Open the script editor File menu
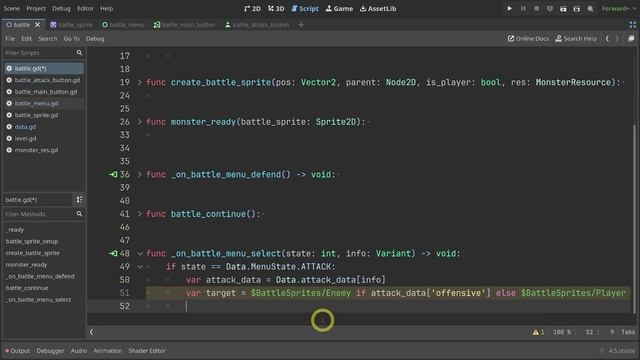 10,38
